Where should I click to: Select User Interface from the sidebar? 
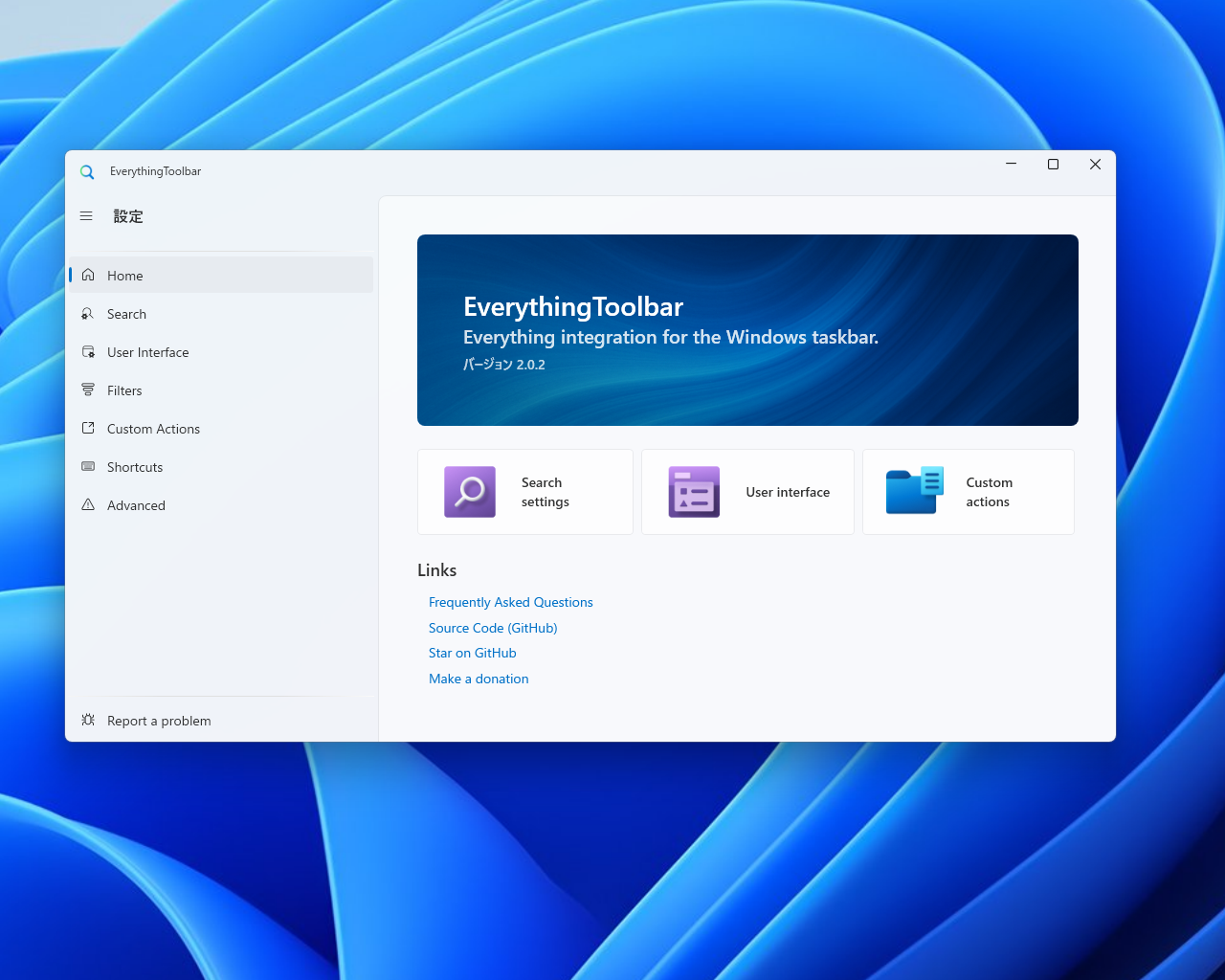147,351
